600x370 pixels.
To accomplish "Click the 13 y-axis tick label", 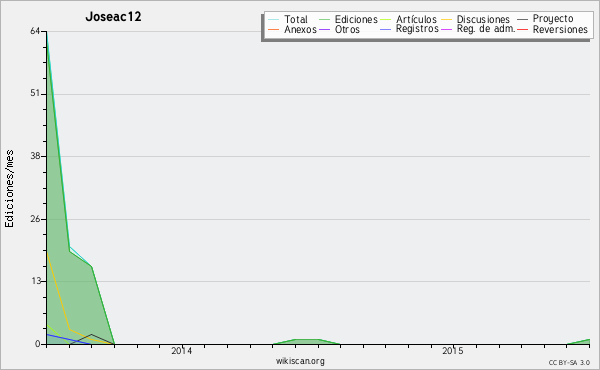I will coord(35,281).
